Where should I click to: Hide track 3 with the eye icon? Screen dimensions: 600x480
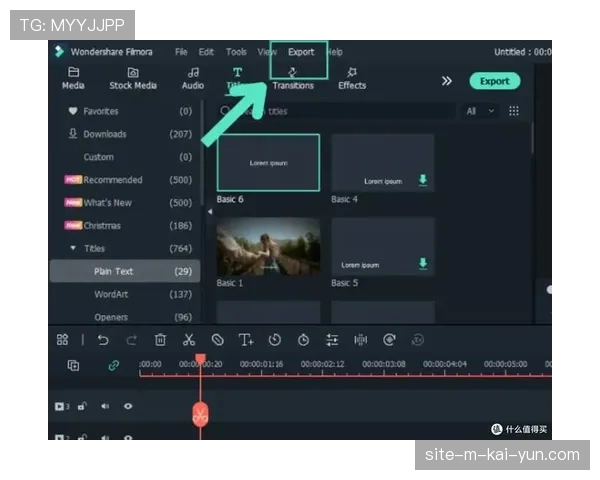pos(128,407)
